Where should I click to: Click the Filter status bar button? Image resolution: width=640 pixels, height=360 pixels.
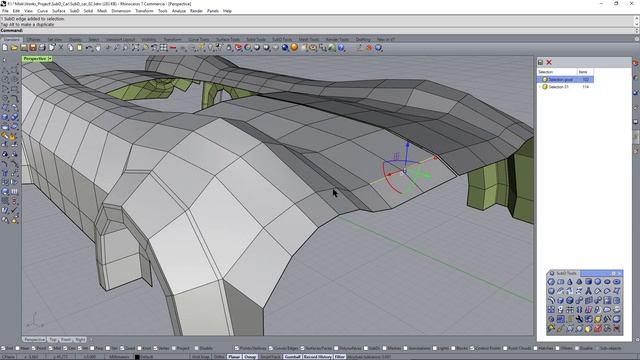tap(340, 357)
